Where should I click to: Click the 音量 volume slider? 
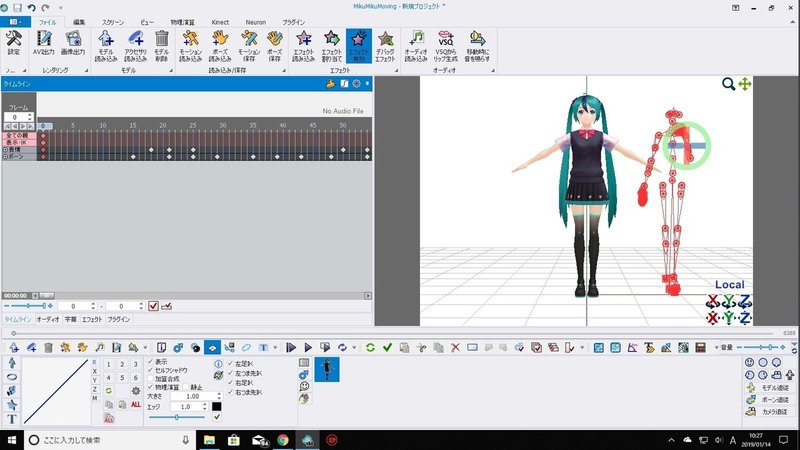[x=762, y=347]
